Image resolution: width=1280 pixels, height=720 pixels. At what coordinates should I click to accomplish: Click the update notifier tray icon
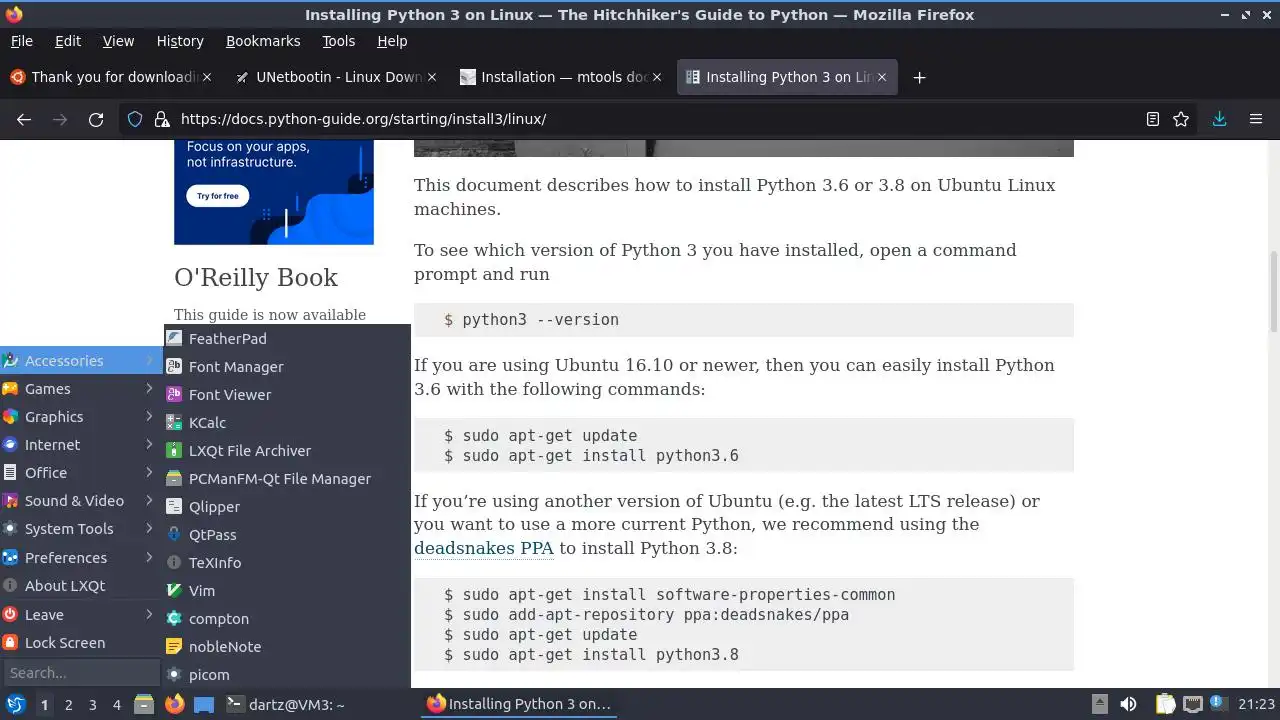[1218, 704]
